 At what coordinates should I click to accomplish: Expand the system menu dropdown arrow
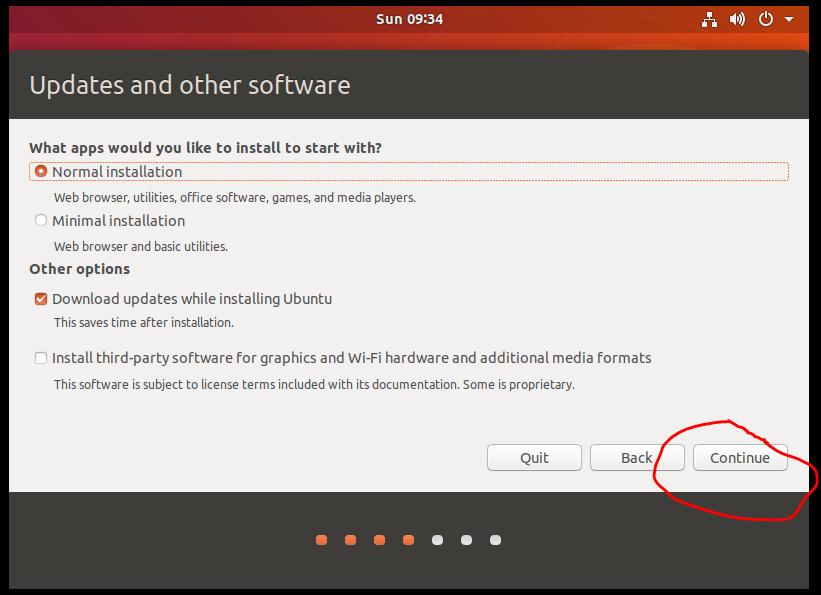click(789, 19)
